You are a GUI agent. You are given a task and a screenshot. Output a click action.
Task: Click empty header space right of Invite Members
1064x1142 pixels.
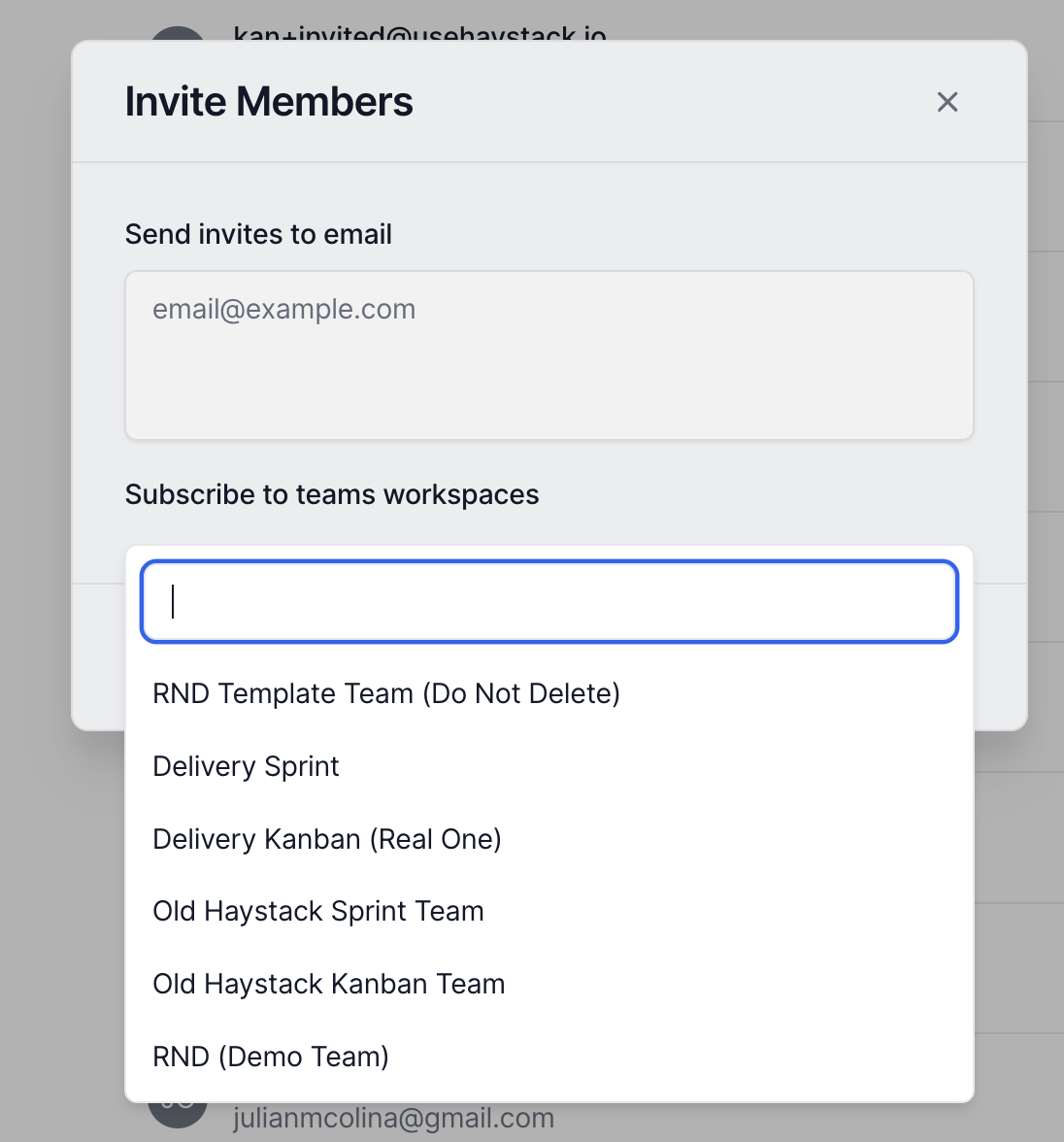670,102
